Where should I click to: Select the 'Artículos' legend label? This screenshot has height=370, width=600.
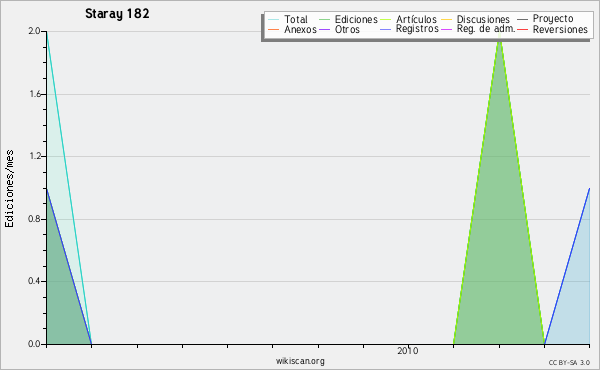416,19
